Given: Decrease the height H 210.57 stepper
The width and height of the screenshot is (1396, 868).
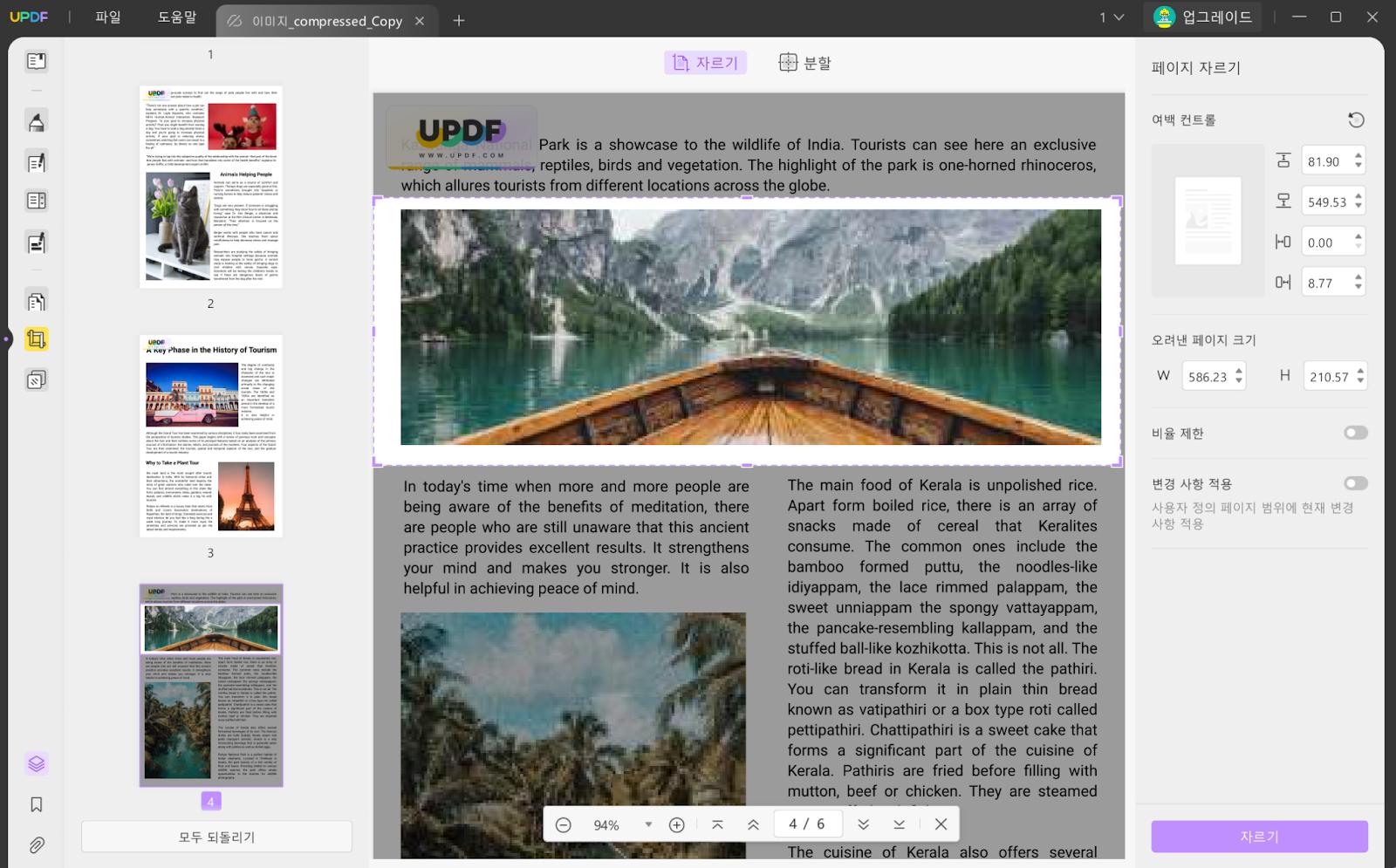Looking at the screenshot, I should (x=1360, y=382).
